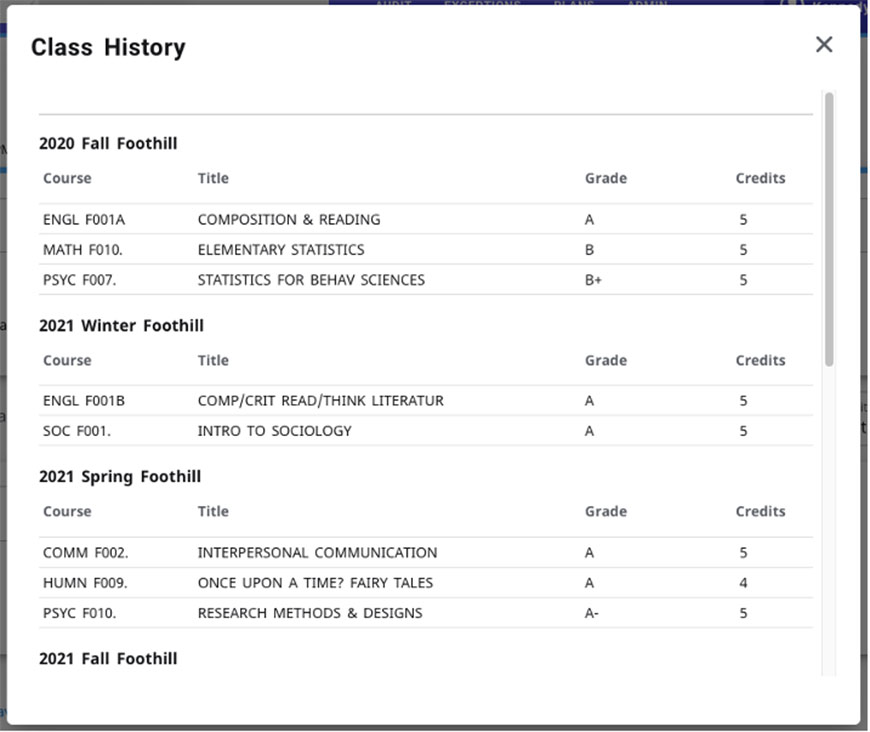Image resolution: width=870 pixels, height=732 pixels.
Task: Switch to the AUDIT tab
Action: [393, 5]
